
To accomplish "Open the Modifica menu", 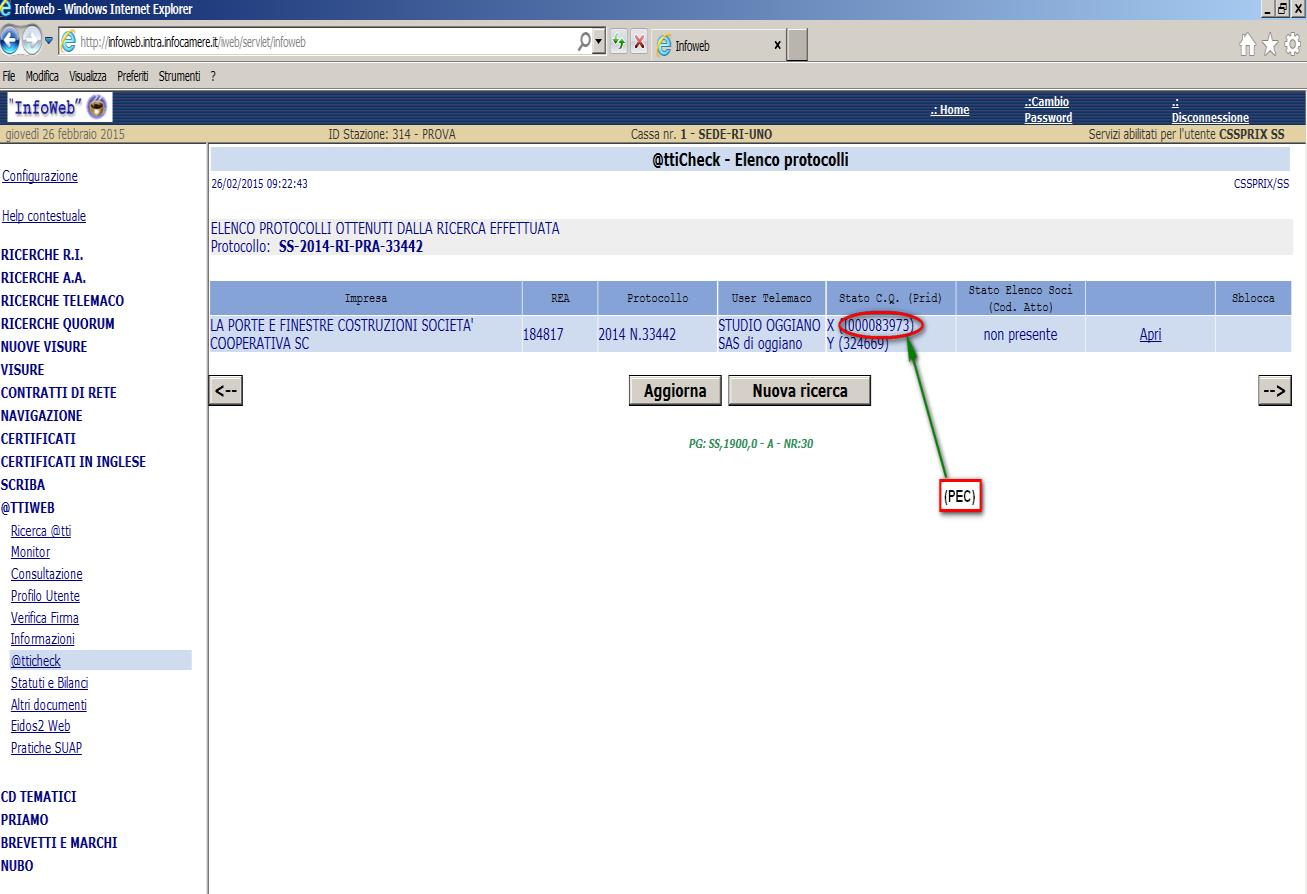I will (43, 77).
